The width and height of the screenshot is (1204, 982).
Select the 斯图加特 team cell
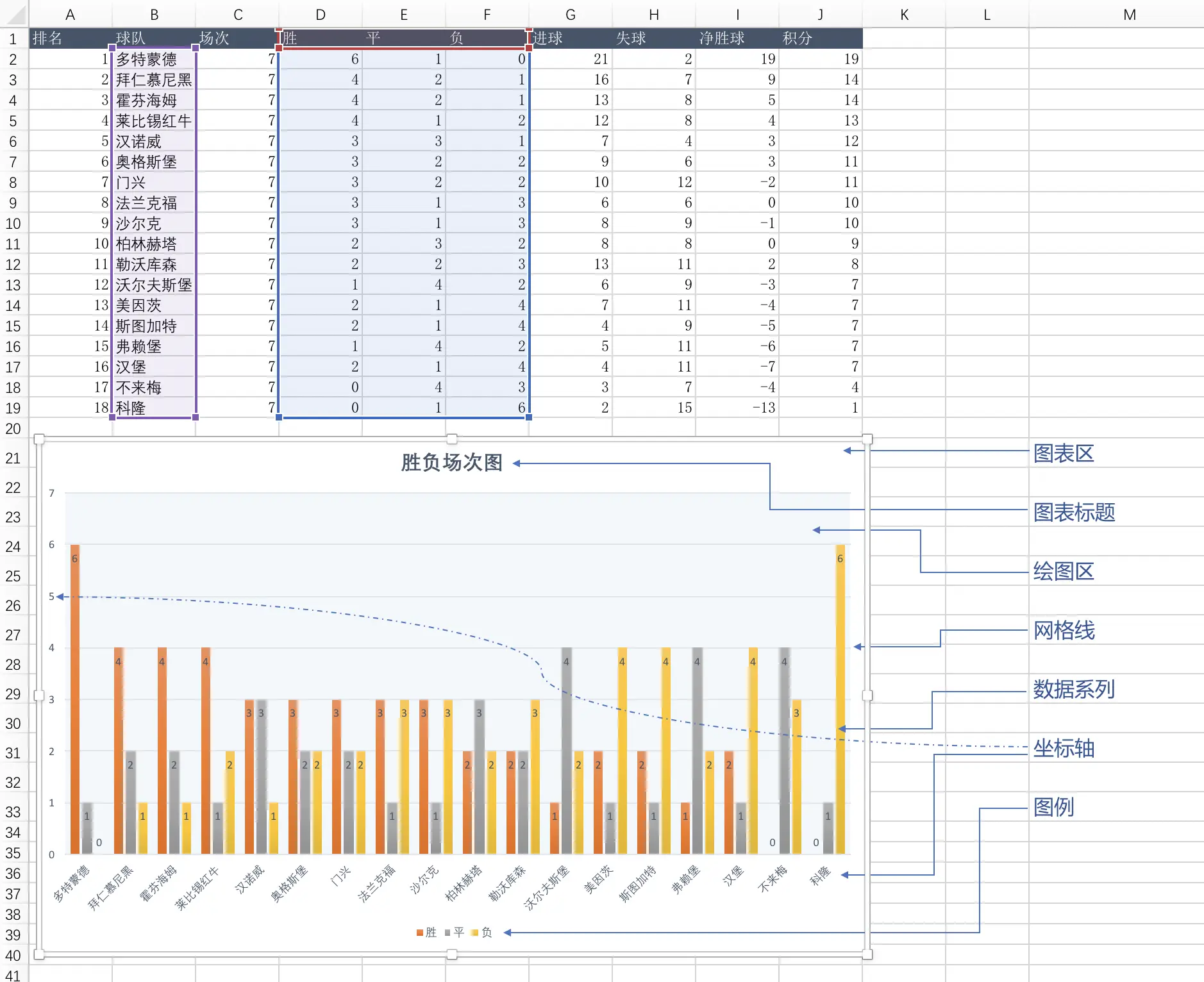click(x=154, y=326)
